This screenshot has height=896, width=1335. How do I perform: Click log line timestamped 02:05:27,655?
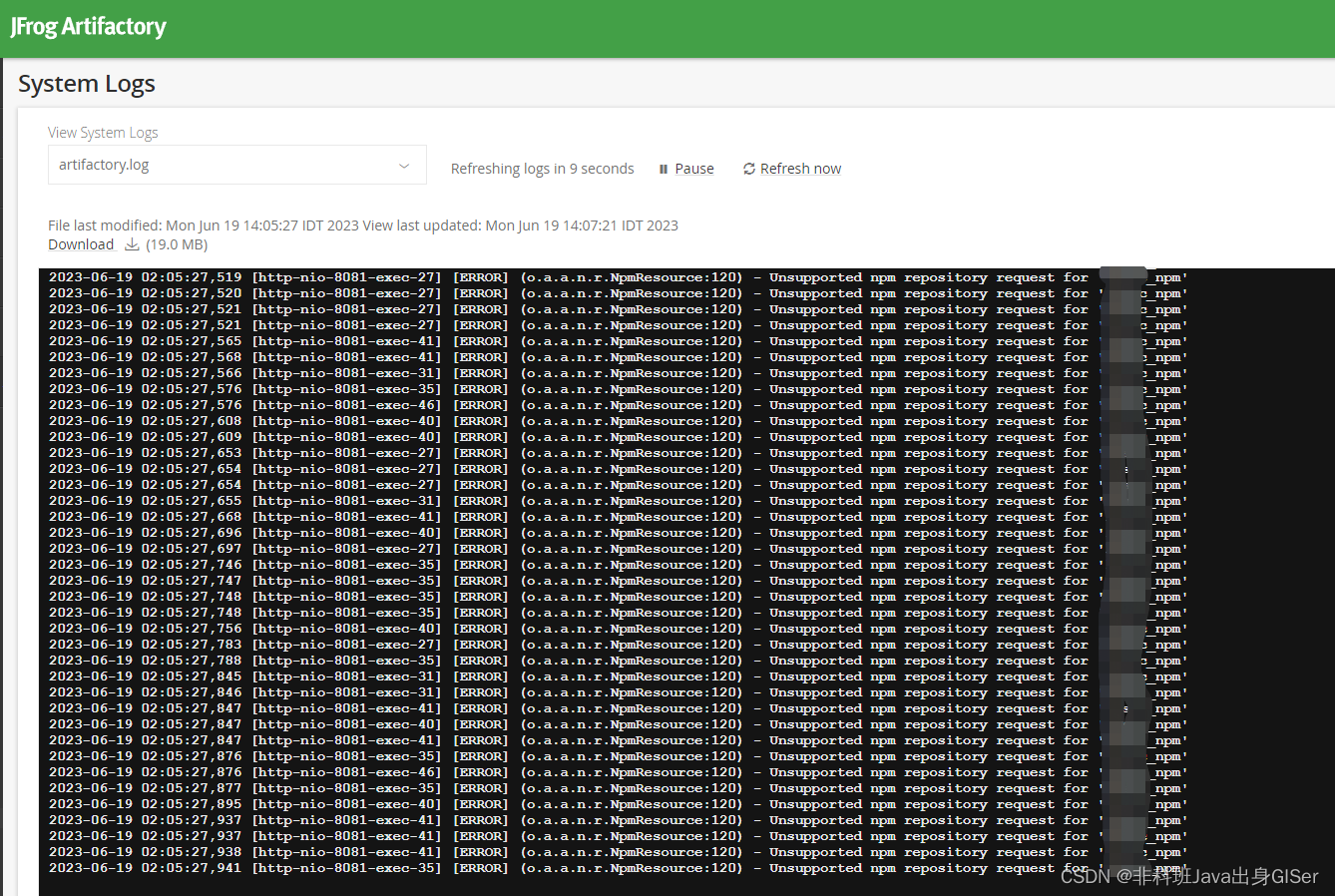click(x=619, y=501)
